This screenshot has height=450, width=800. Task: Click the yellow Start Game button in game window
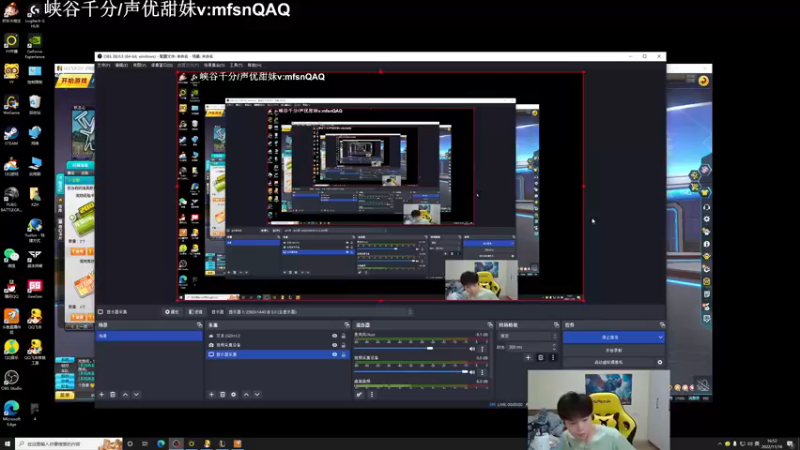[x=74, y=81]
